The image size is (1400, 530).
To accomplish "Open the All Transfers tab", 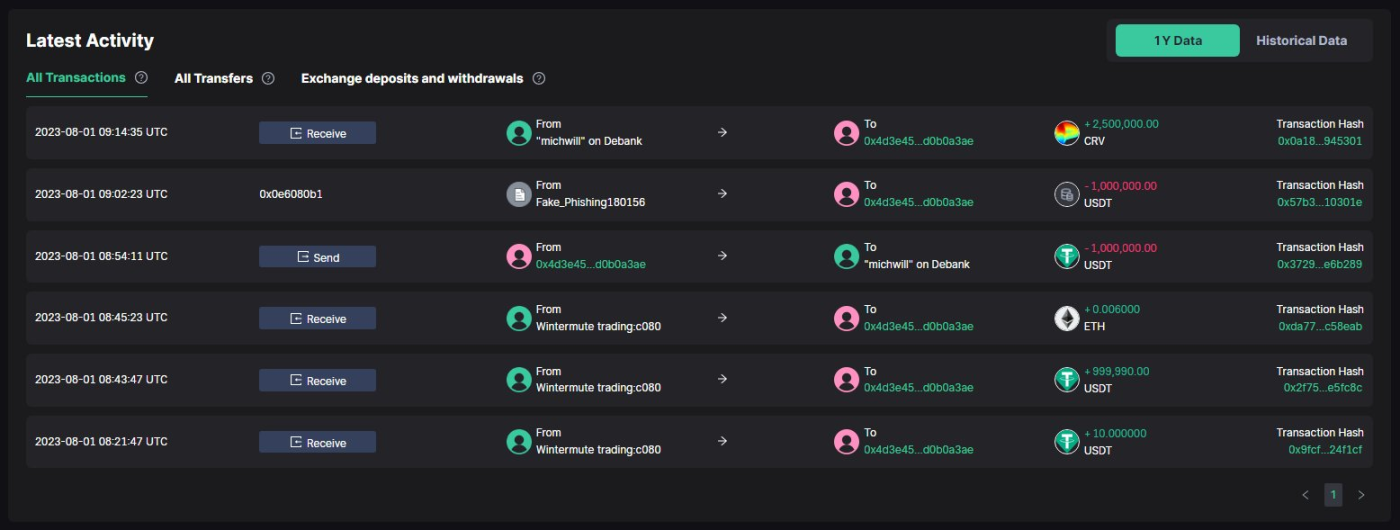I will 213,78.
